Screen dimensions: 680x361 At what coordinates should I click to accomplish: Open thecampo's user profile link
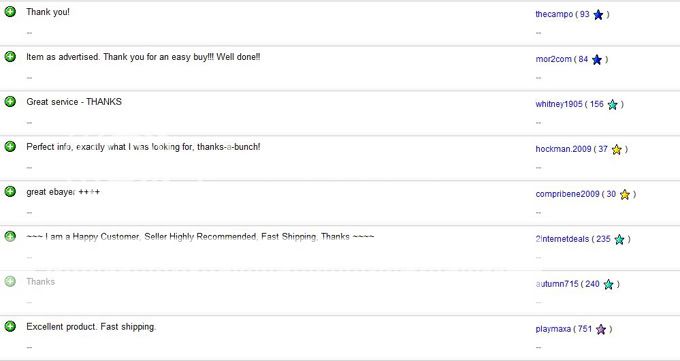tap(554, 14)
